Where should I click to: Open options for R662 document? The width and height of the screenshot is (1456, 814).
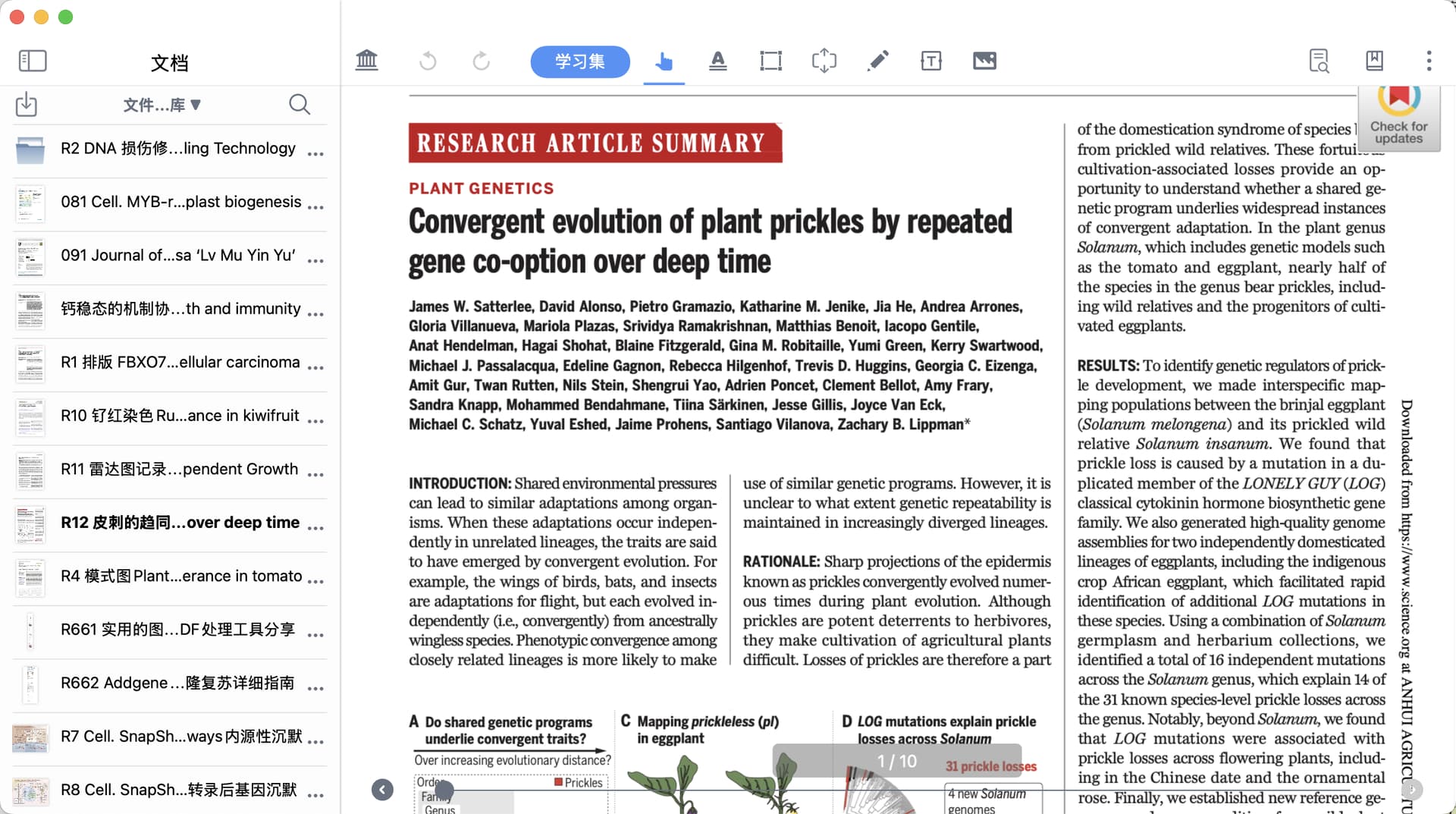[x=315, y=688]
